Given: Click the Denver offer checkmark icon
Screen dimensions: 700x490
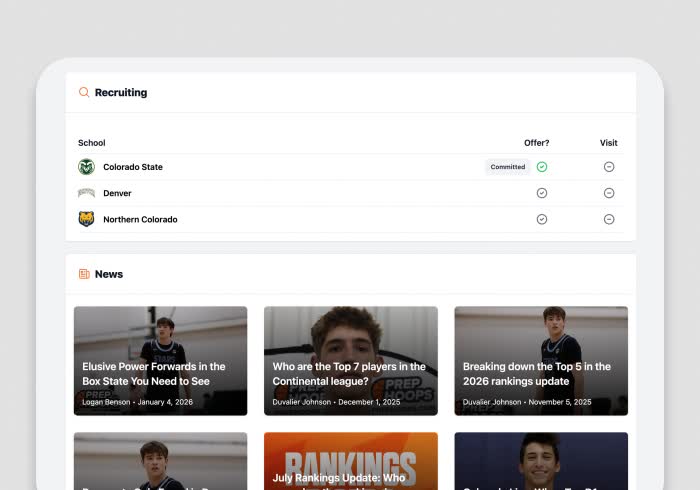Looking at the screenshot, I should coord(542,193).
